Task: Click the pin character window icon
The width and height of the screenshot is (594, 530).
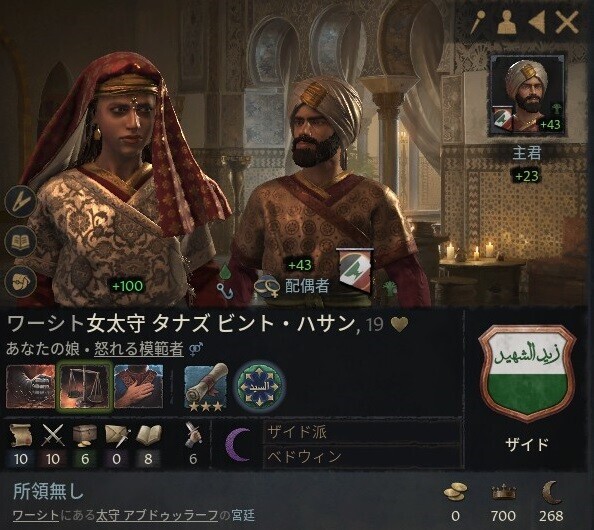Action: pos(479,22)
